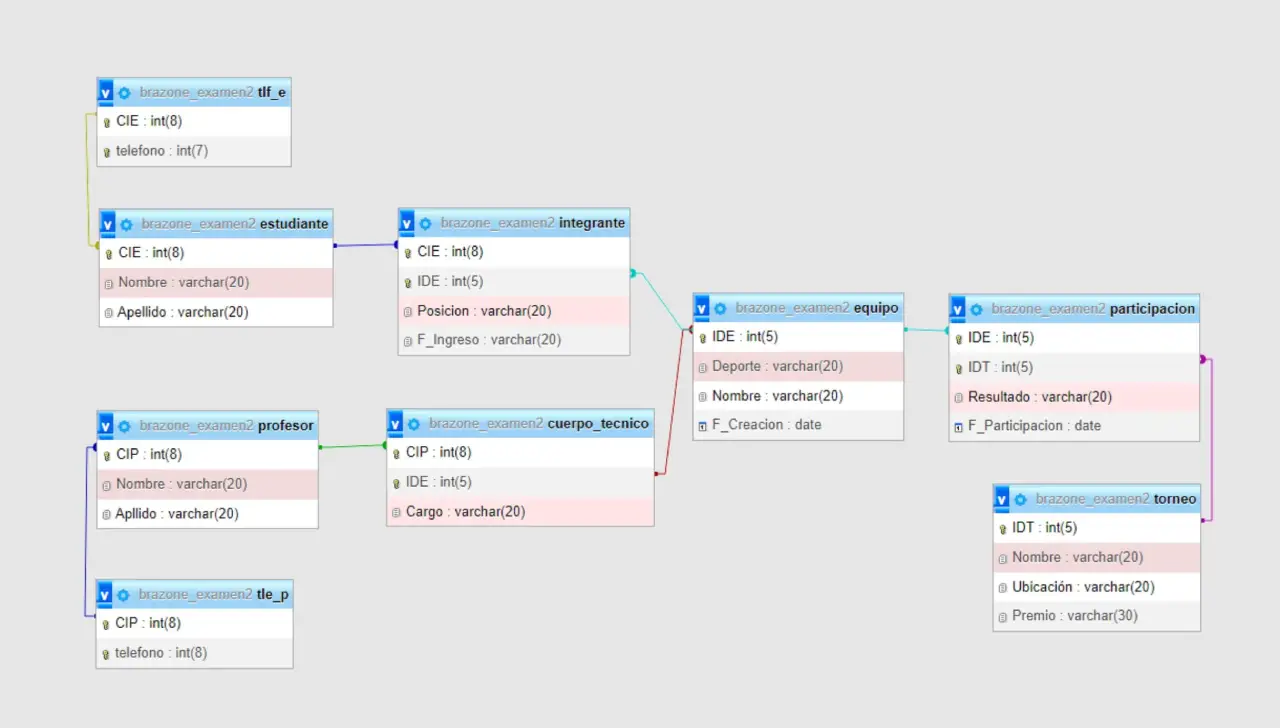Image resolution: width=1280 pixels, height=728 pixels.
Task: Select the Ubicación : varchar(20) column
Action: coord(1097,587)
